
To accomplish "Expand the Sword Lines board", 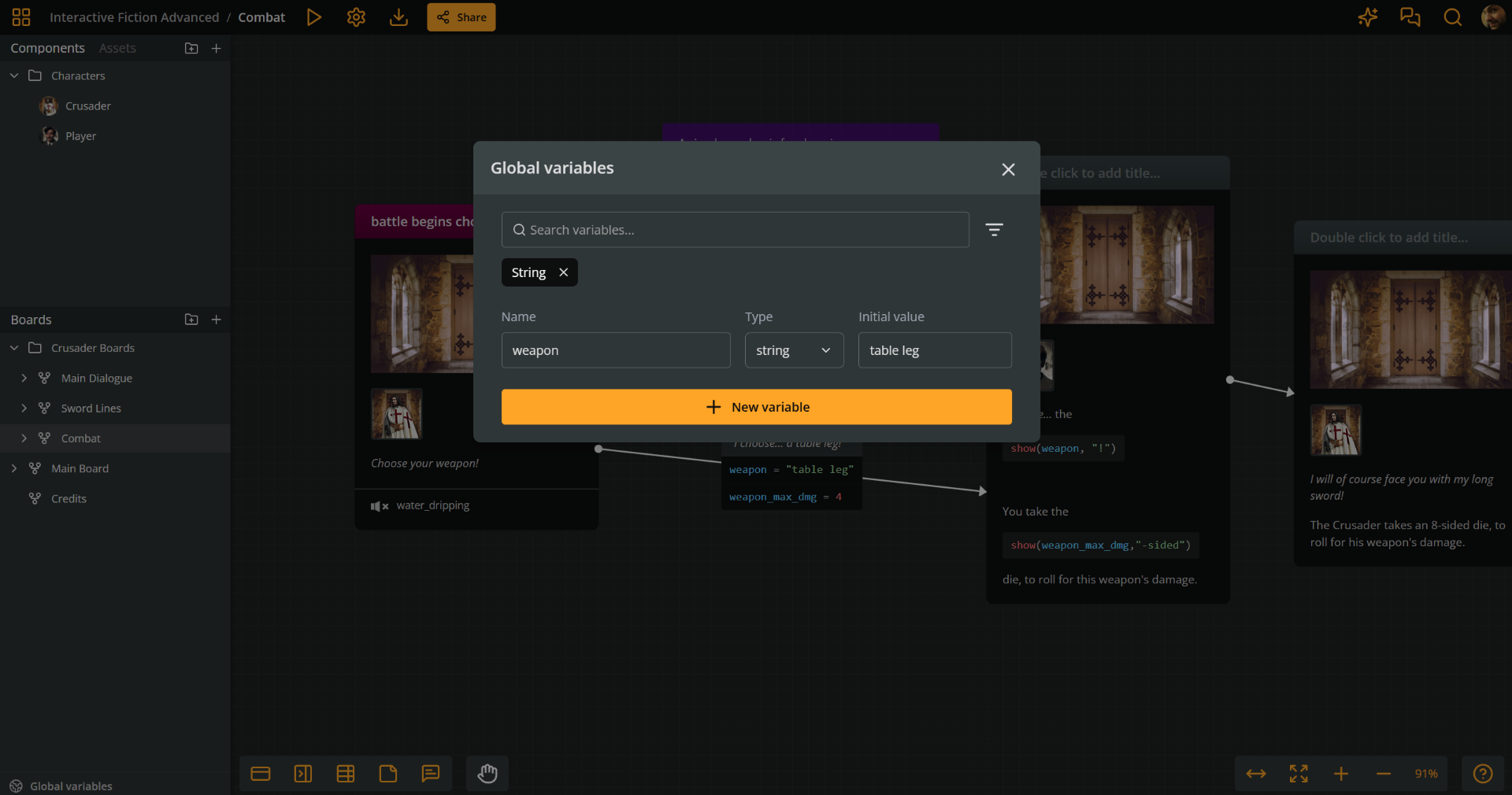I will 24,408.
